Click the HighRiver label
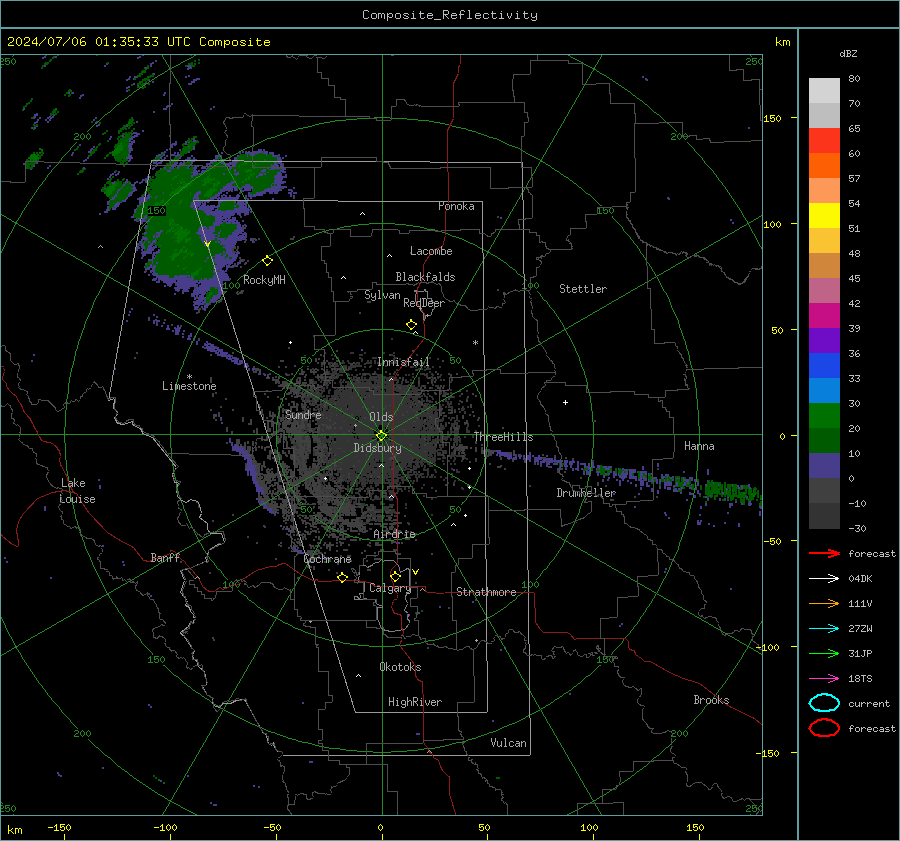The image size is (900, 841). (x=415, y=702)
